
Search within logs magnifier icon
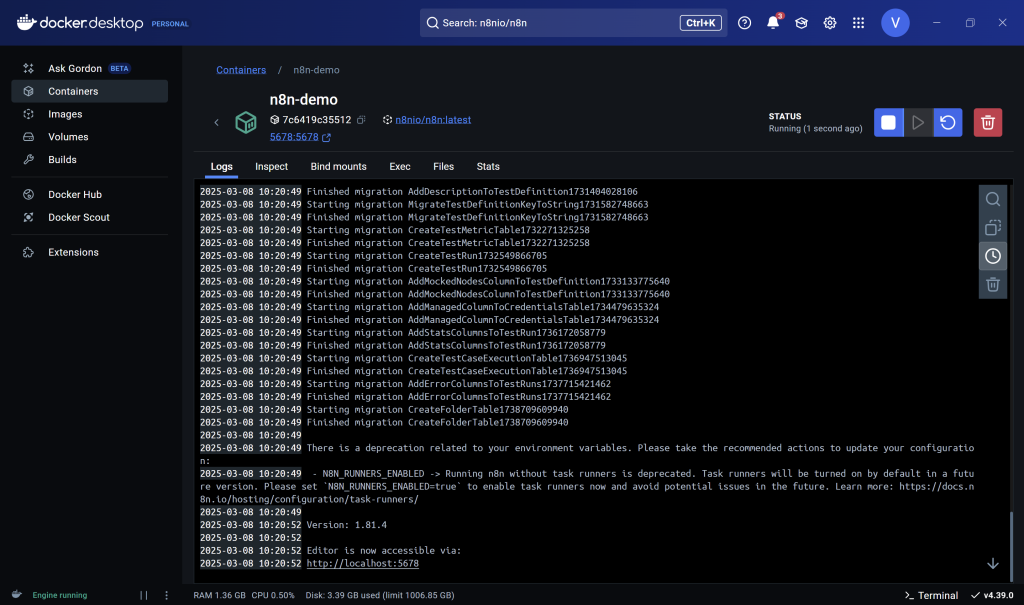coord(993,199)
